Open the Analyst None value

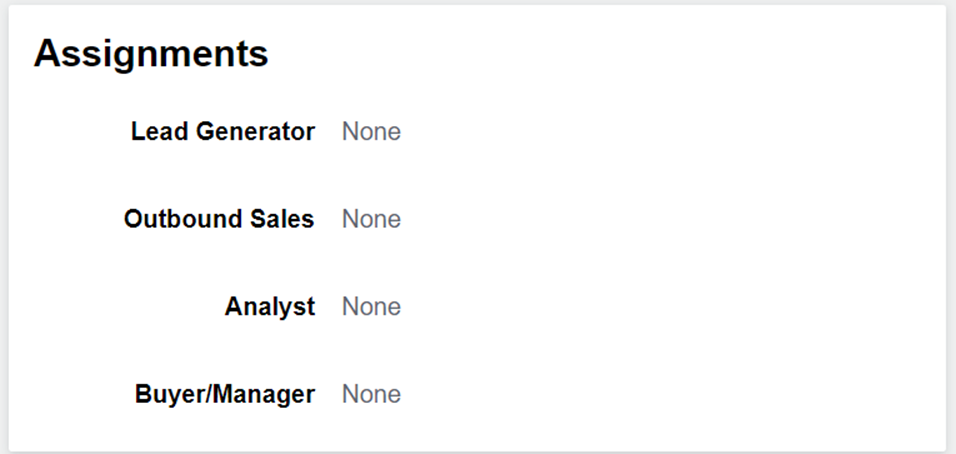pos(371,307)
